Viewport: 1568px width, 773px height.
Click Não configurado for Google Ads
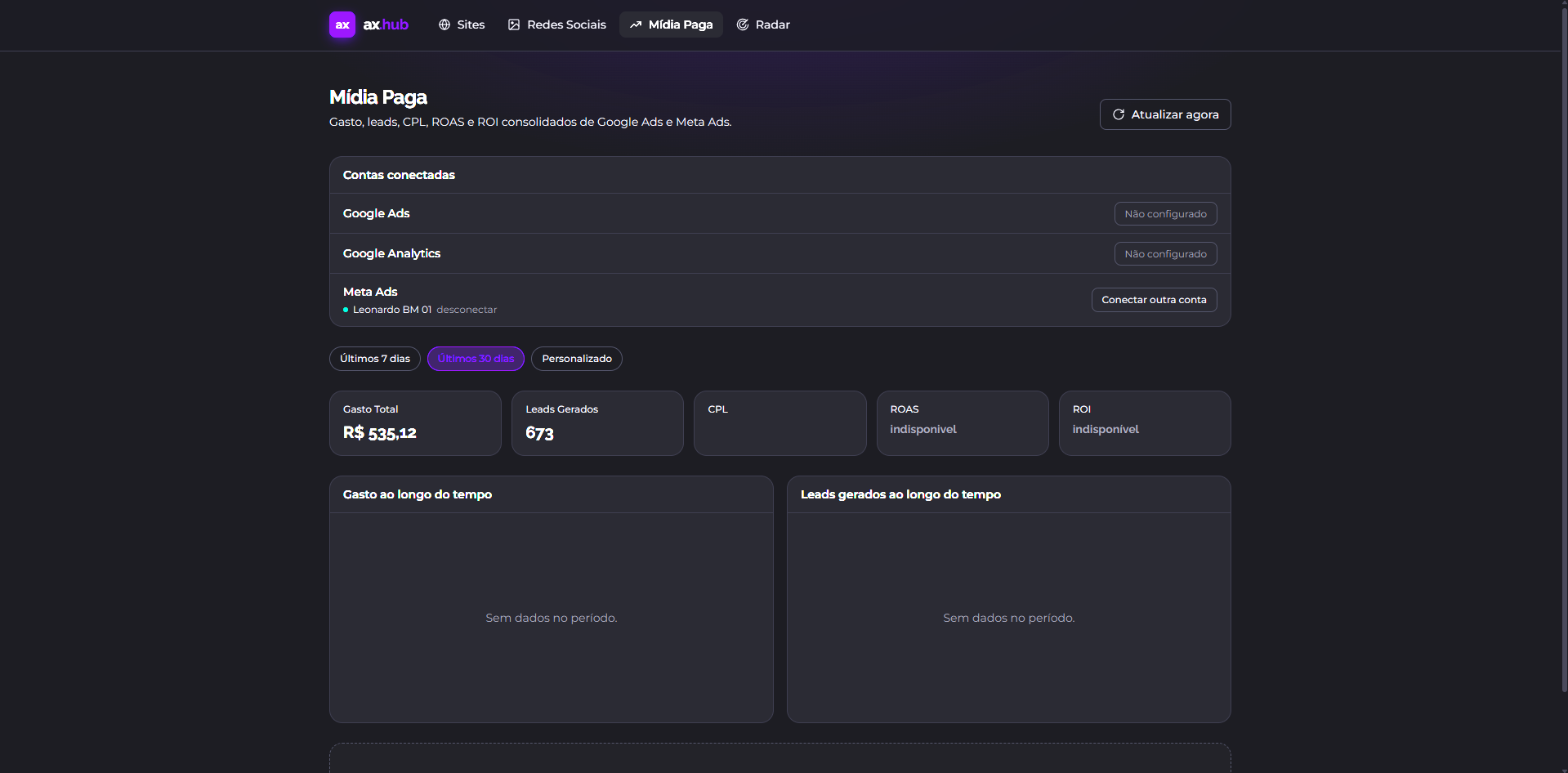1165,213
